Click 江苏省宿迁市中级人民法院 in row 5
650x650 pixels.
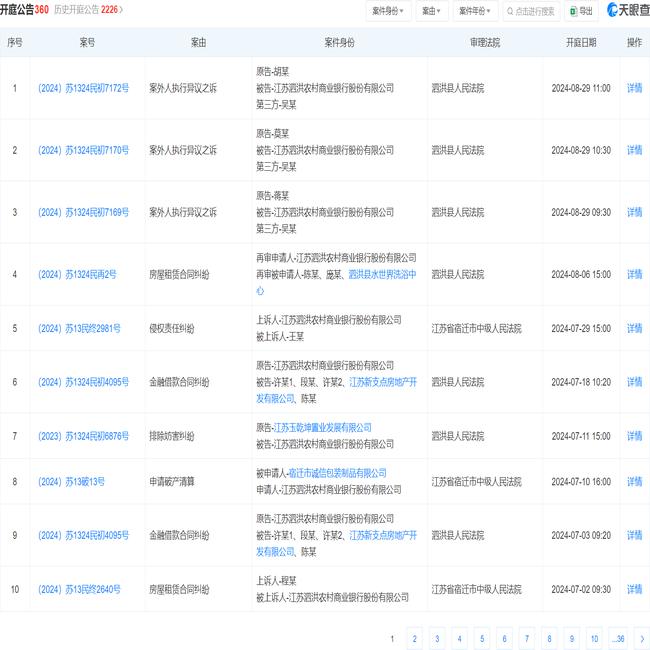(476, 328)
